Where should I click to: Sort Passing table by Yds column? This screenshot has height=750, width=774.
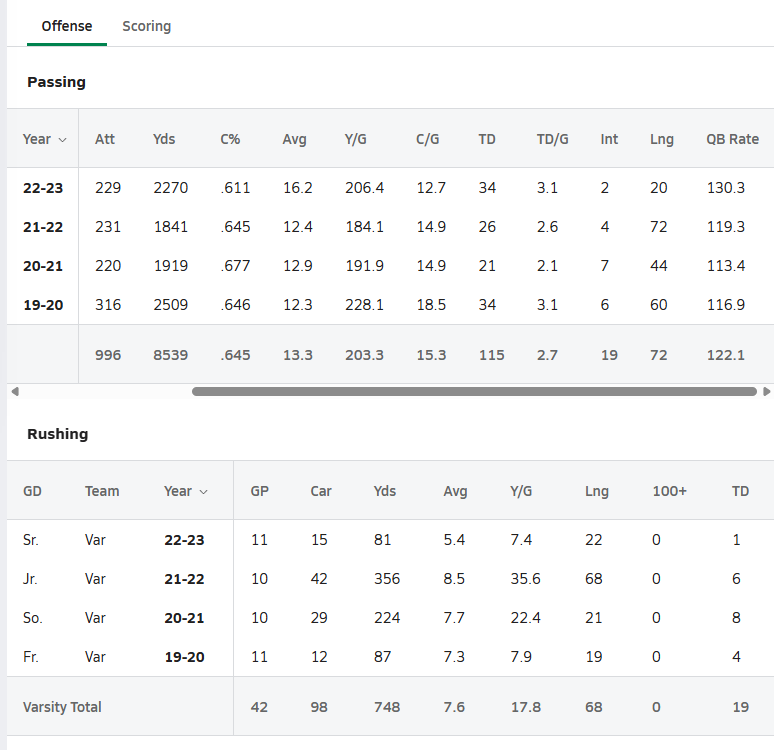pos(164,139)
